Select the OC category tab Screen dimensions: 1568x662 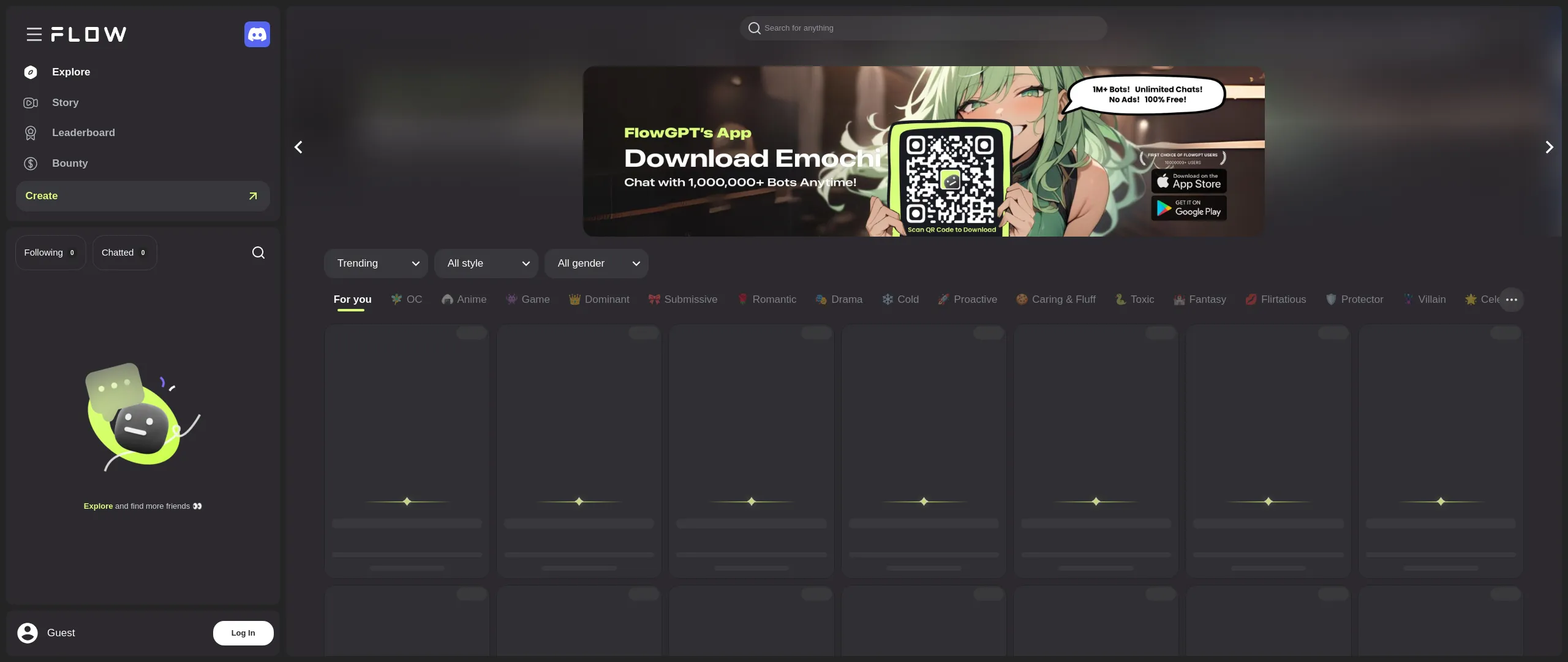407,300
